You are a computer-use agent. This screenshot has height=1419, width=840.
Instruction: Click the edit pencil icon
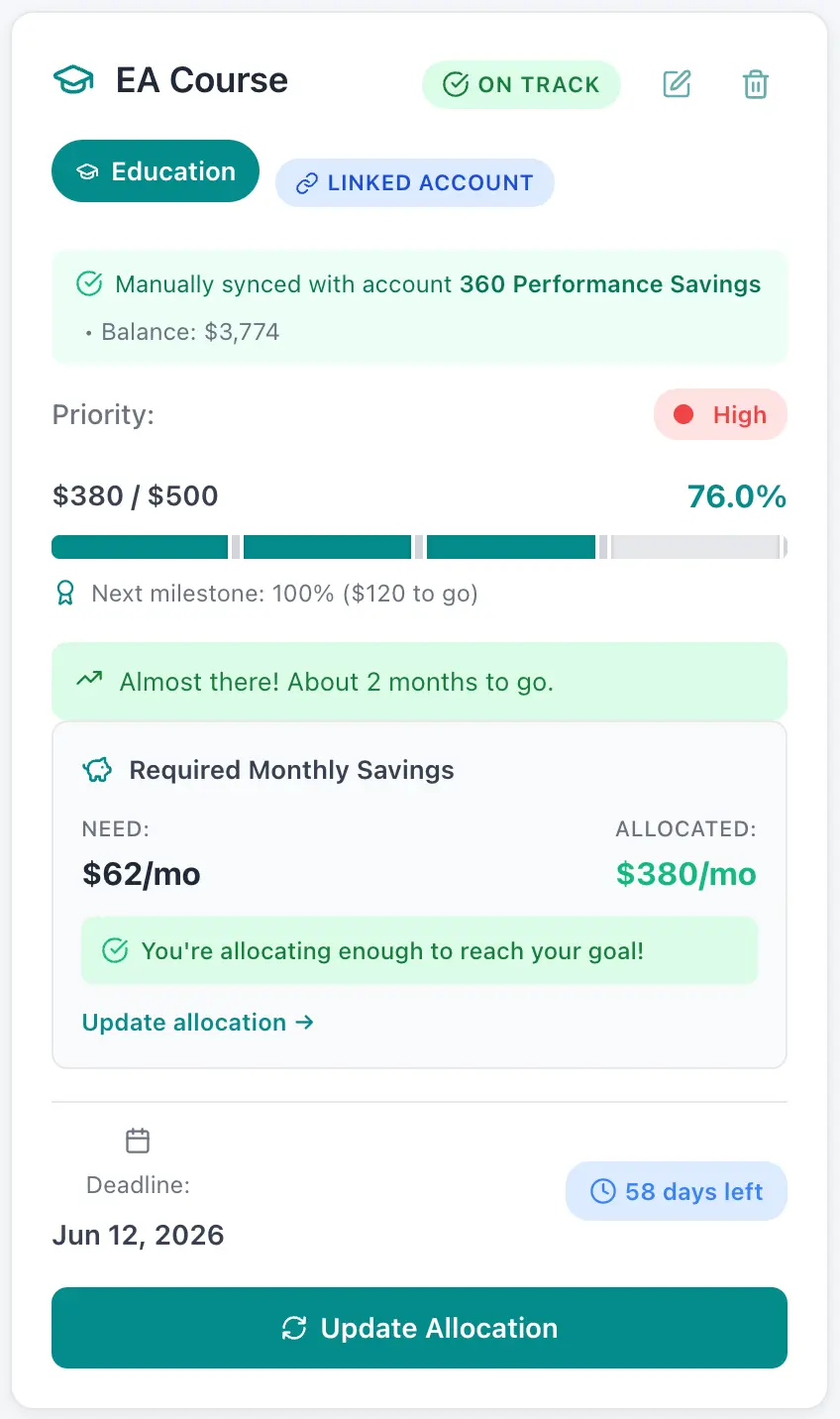[677, 85]
